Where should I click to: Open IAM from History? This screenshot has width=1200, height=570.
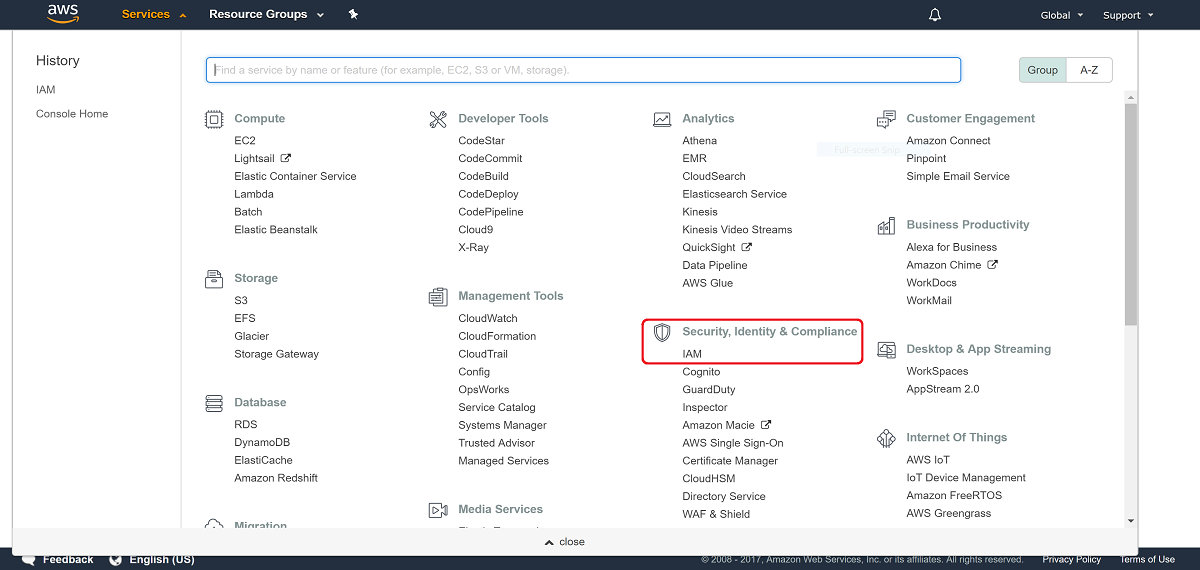pos(46,90)
